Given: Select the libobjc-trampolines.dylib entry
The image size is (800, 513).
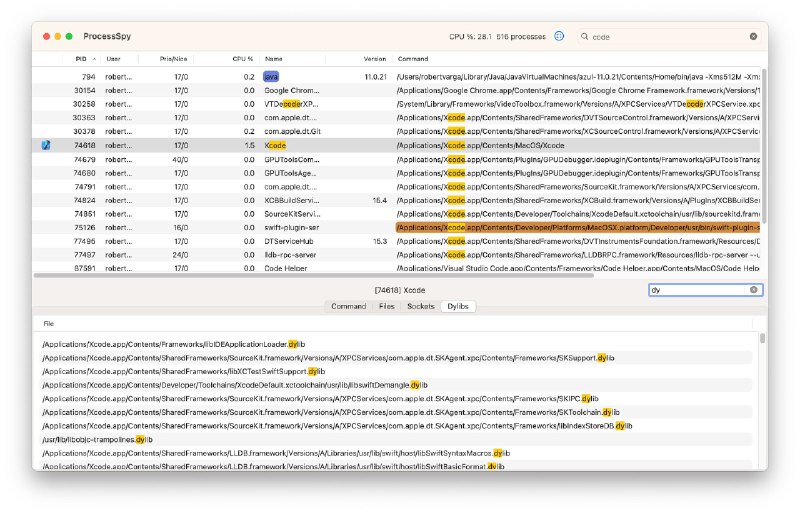Looking at the screenshot, I should tap(396, 439).
